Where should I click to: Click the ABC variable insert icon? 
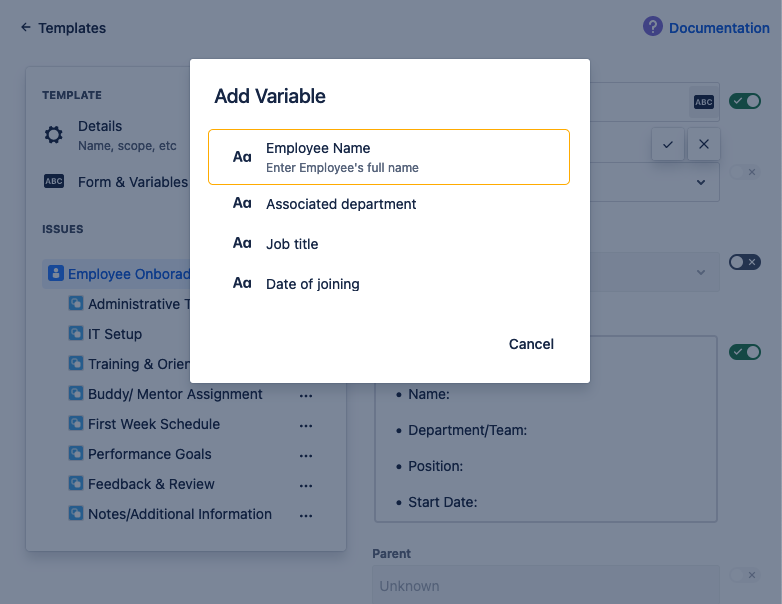(704, 102)
